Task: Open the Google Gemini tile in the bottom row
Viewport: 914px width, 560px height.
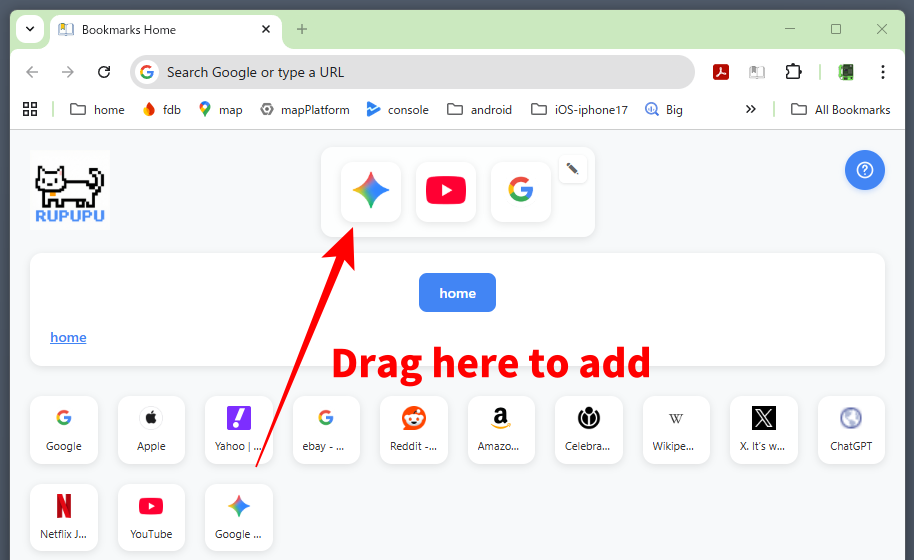Action: coord(238,517)
